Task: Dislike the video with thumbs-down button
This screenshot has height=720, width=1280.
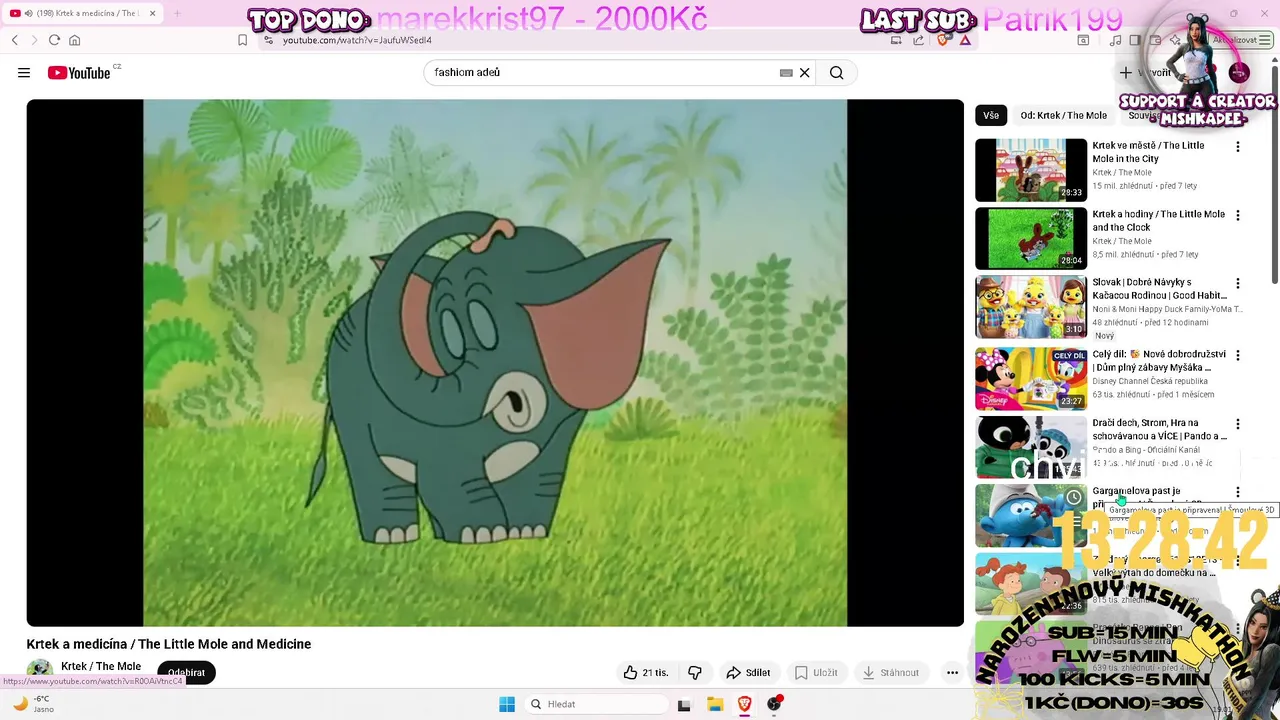Action: [x=695, y=673]
